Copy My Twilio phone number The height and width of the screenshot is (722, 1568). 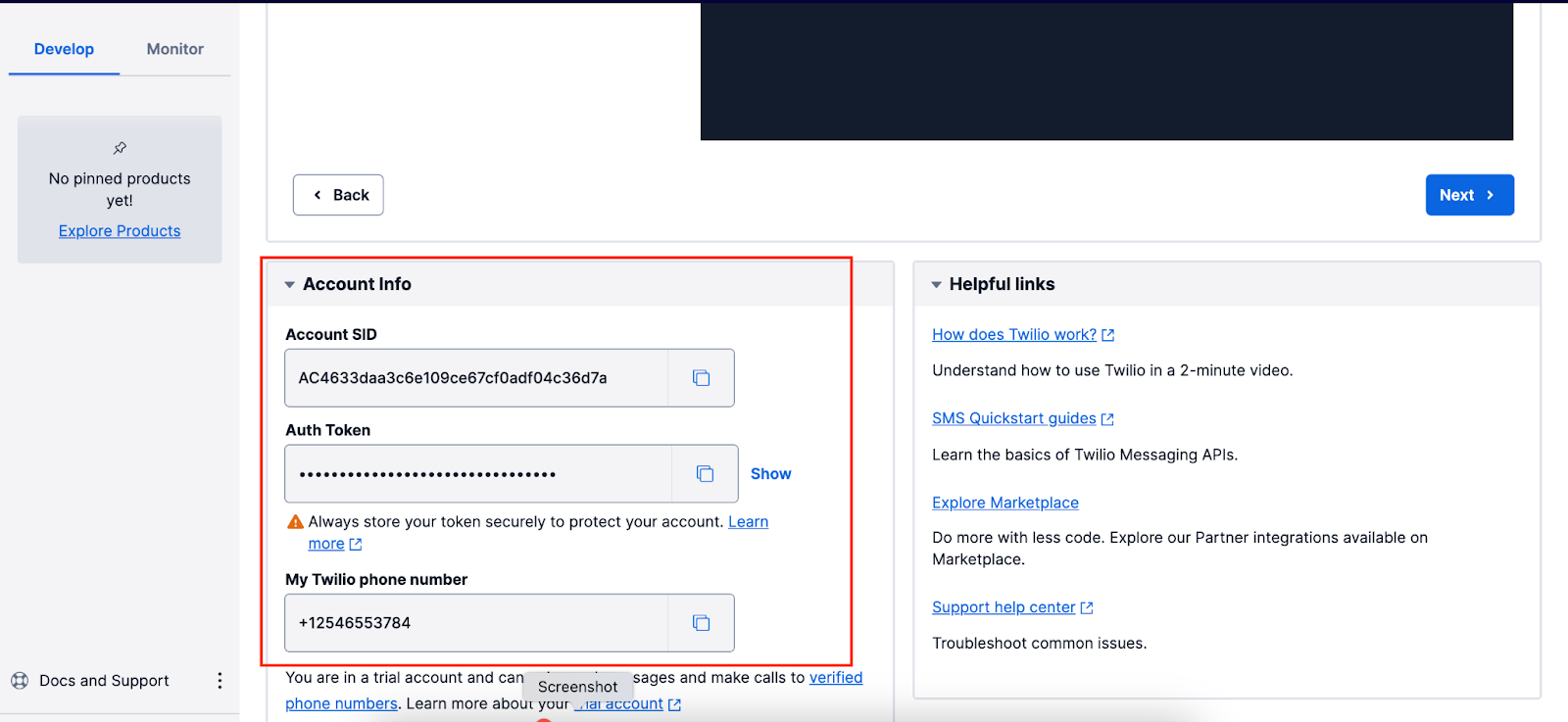click(701, 623)
